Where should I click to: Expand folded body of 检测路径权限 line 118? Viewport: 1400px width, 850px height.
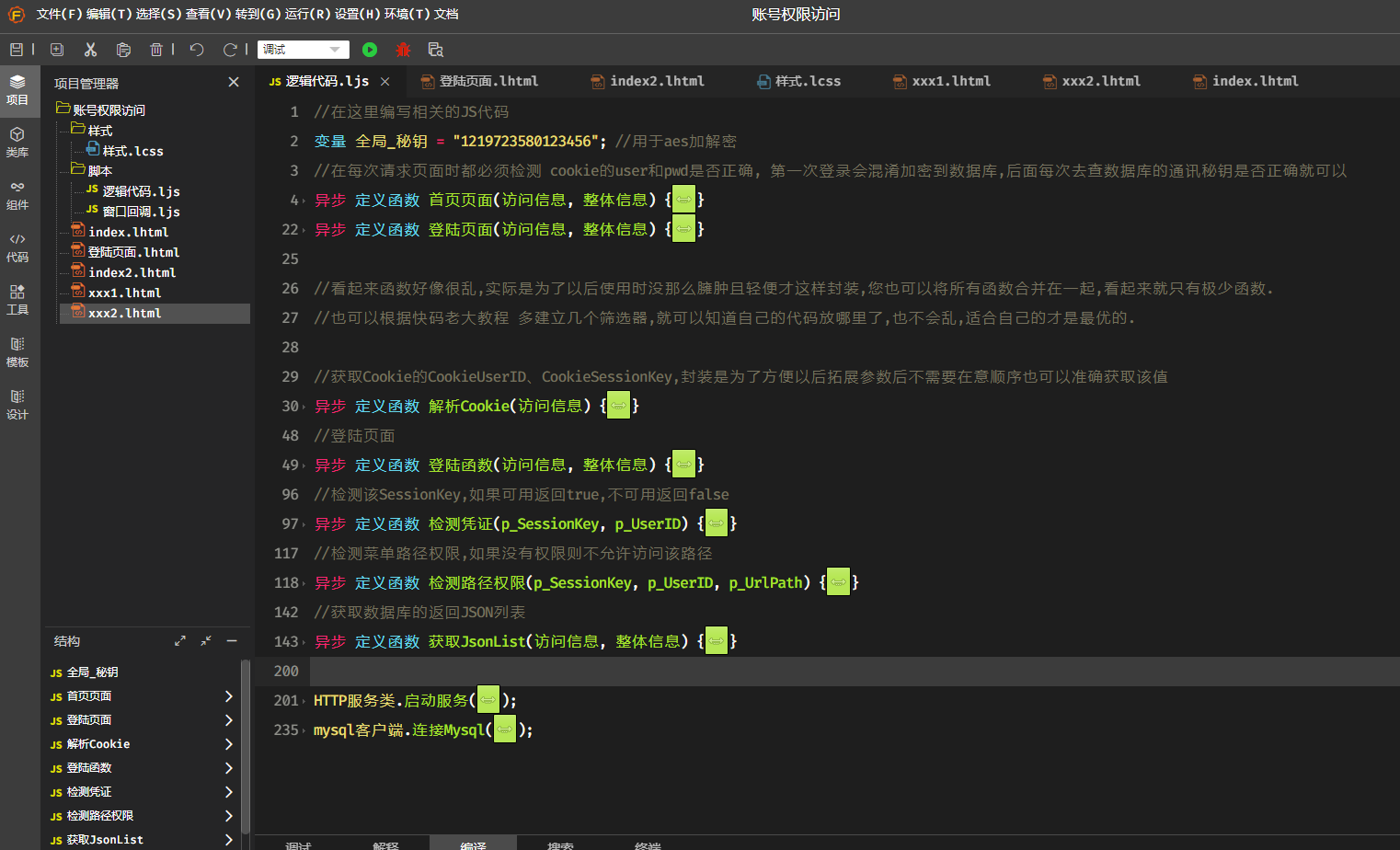pyautogui.click(x=838, y=582)
